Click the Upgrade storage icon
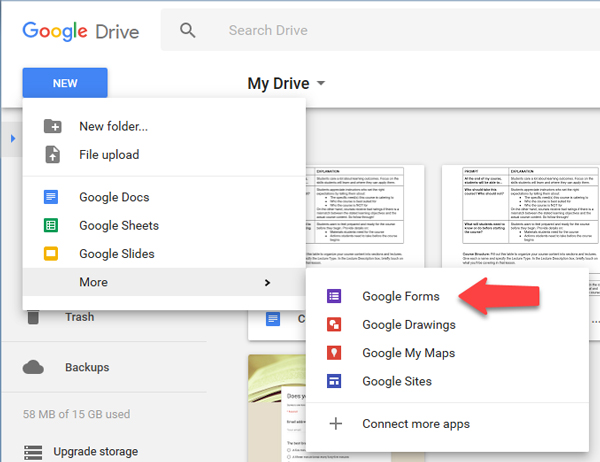Image resolution: width=600 pixels, height=462 pixels. (x=33, y=452)
